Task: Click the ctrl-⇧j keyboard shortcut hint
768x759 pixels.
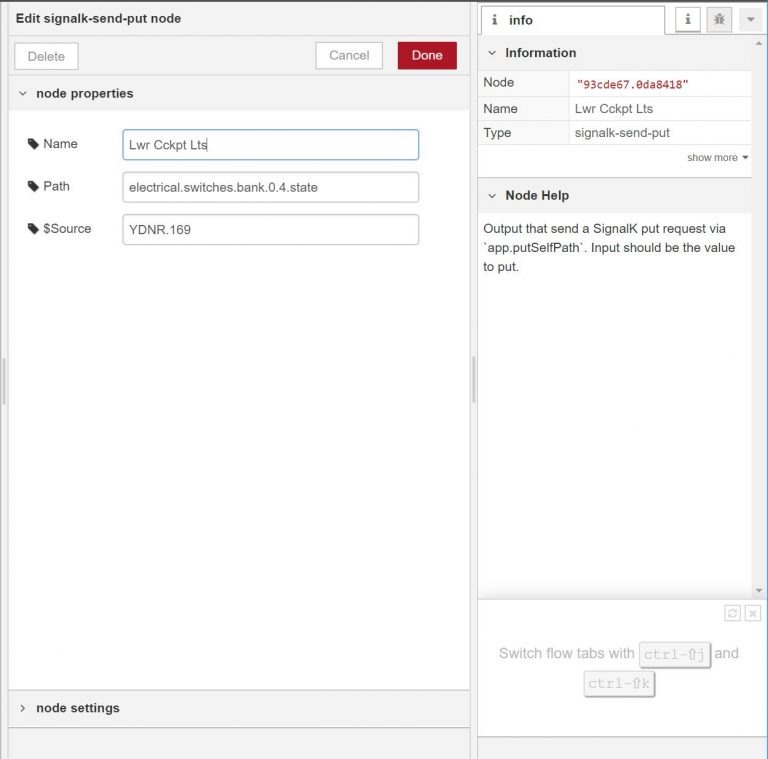Action: [674, 654]
